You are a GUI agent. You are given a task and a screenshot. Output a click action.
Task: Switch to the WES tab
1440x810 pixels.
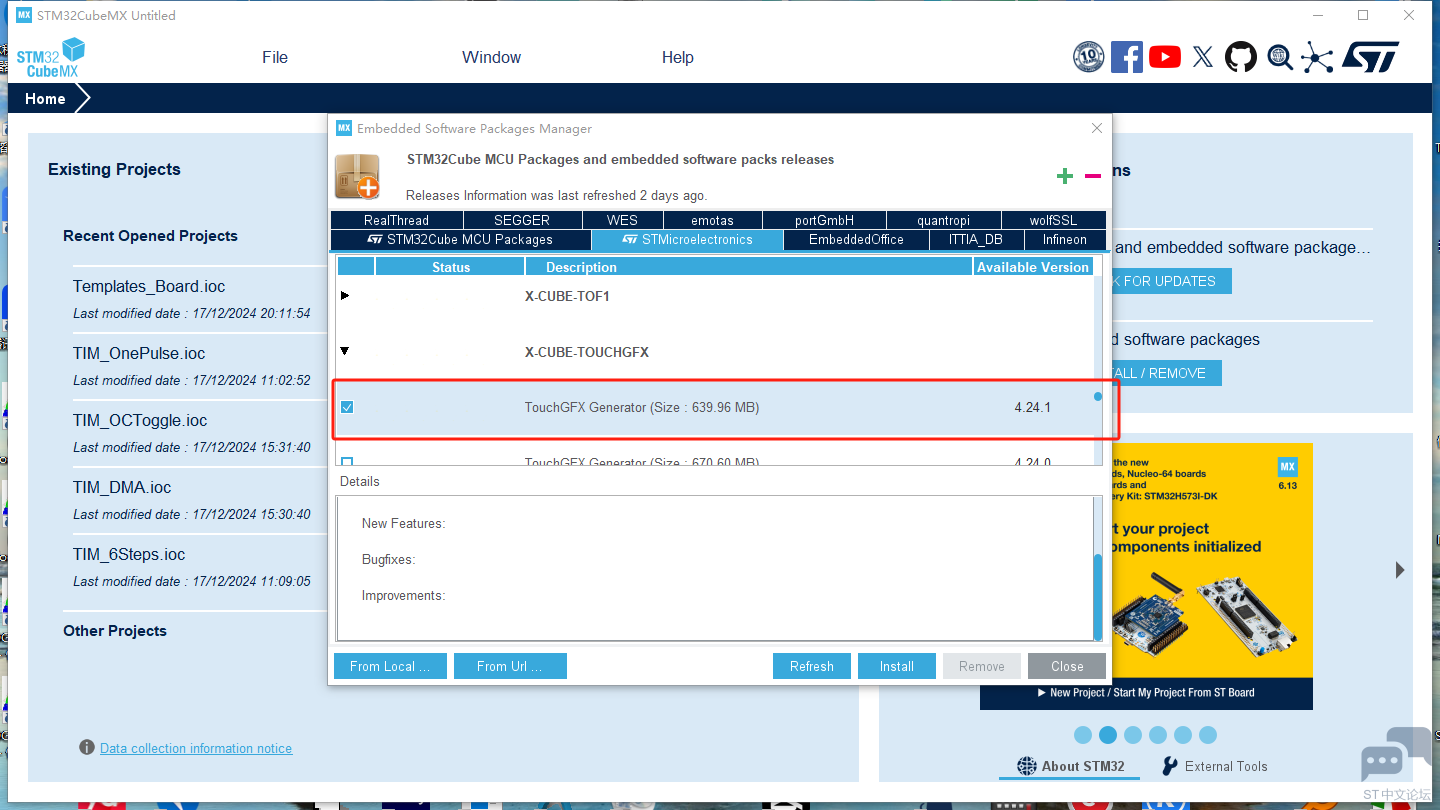coord(622,220)
